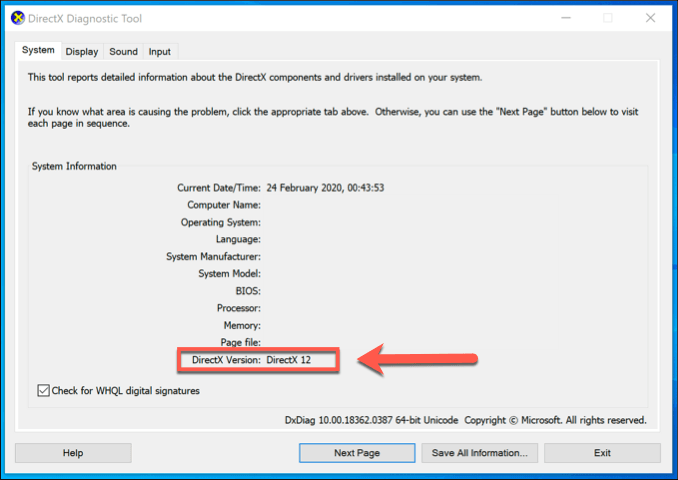Open the Sound tab
The width and height of the screenshot is (678, 480).
(x=123, y=51)
